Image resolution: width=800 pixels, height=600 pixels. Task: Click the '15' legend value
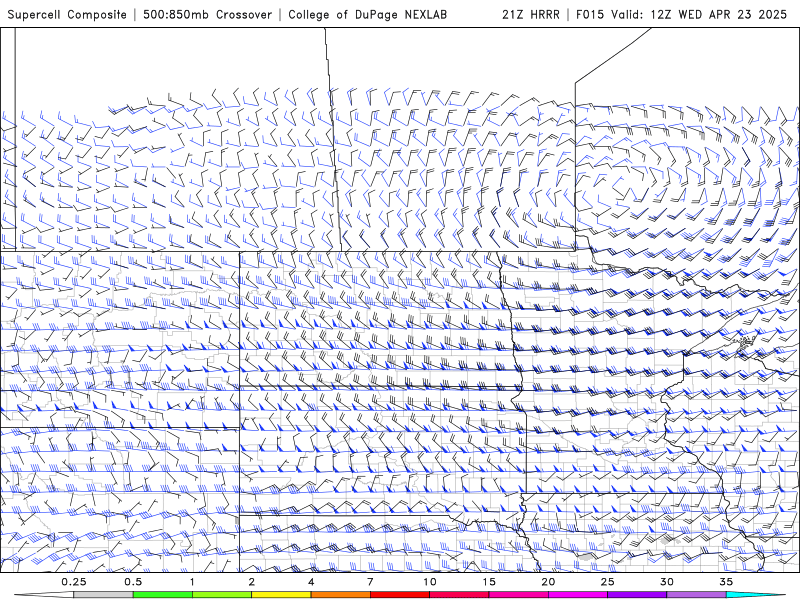pyautogui.click(x=489, y=582)
